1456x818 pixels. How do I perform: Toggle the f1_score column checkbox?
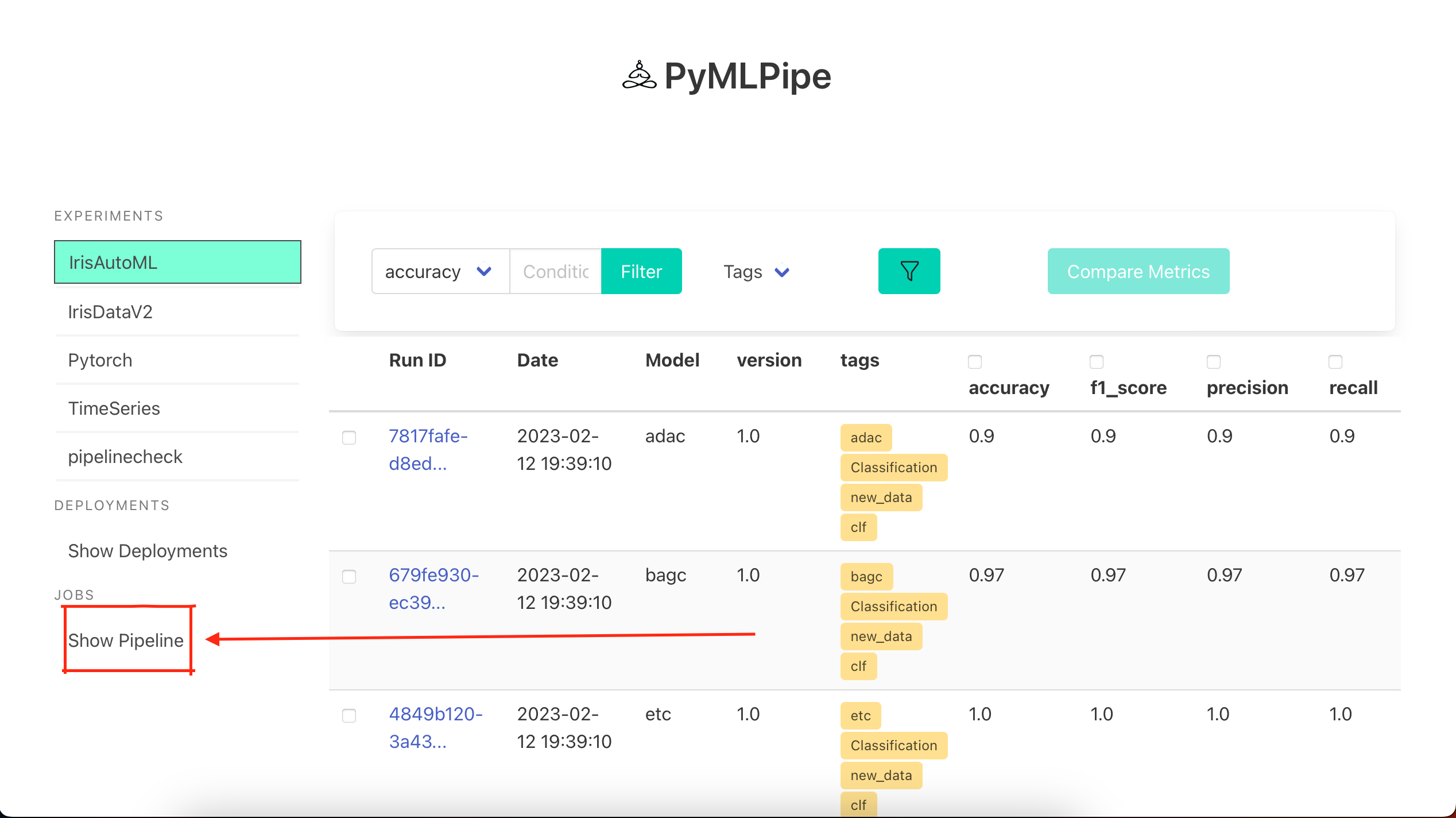coord(1096,362)
